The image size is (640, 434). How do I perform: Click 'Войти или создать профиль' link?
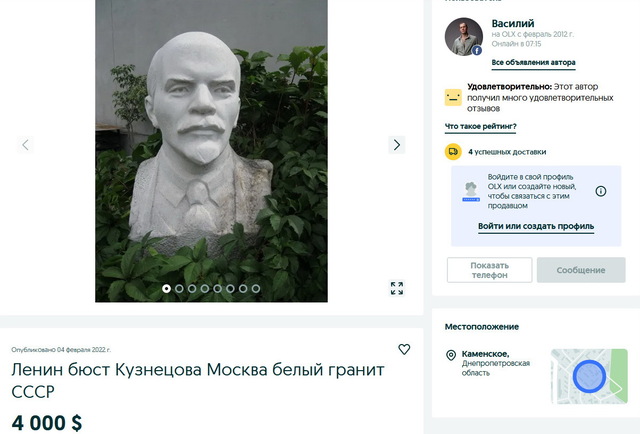(x=536, y=226)
